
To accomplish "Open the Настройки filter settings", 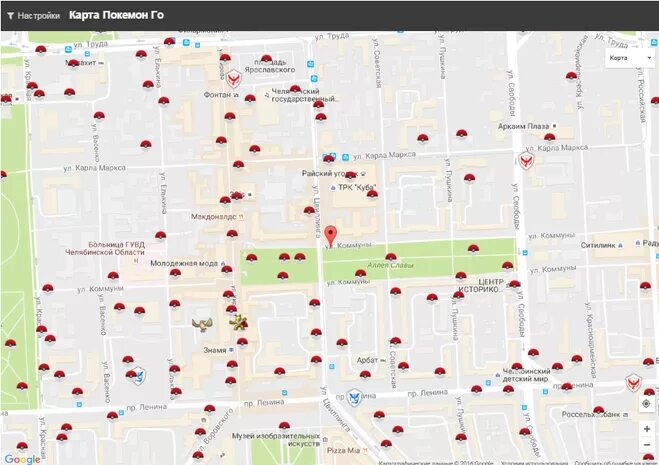I will (34, 16).
